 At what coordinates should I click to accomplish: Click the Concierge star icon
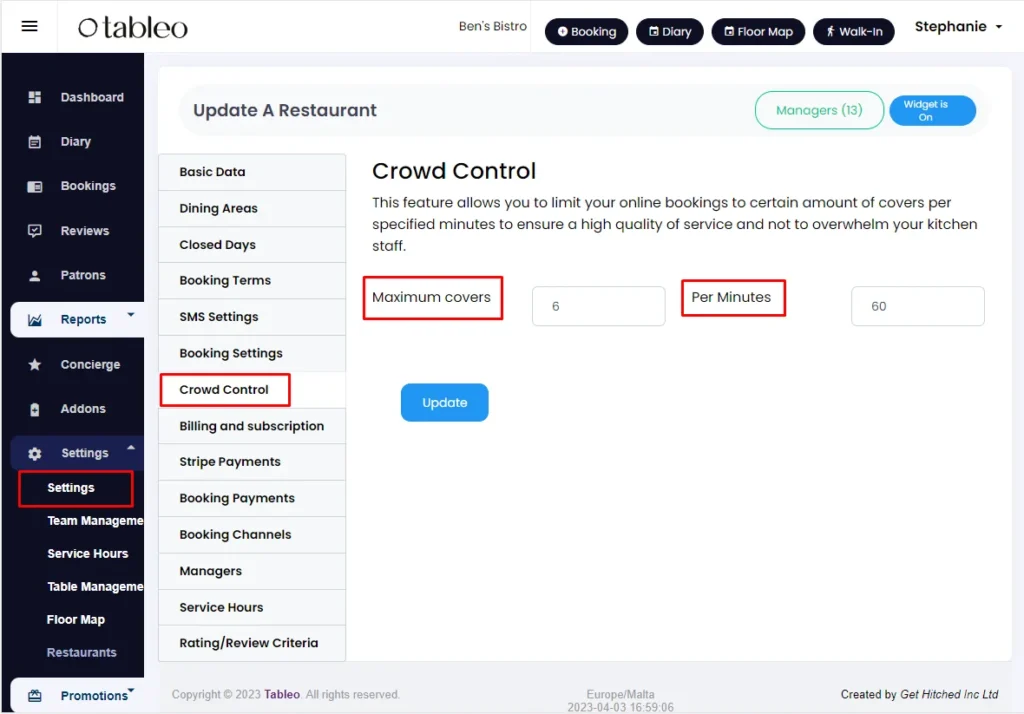(x=35, y=365)
